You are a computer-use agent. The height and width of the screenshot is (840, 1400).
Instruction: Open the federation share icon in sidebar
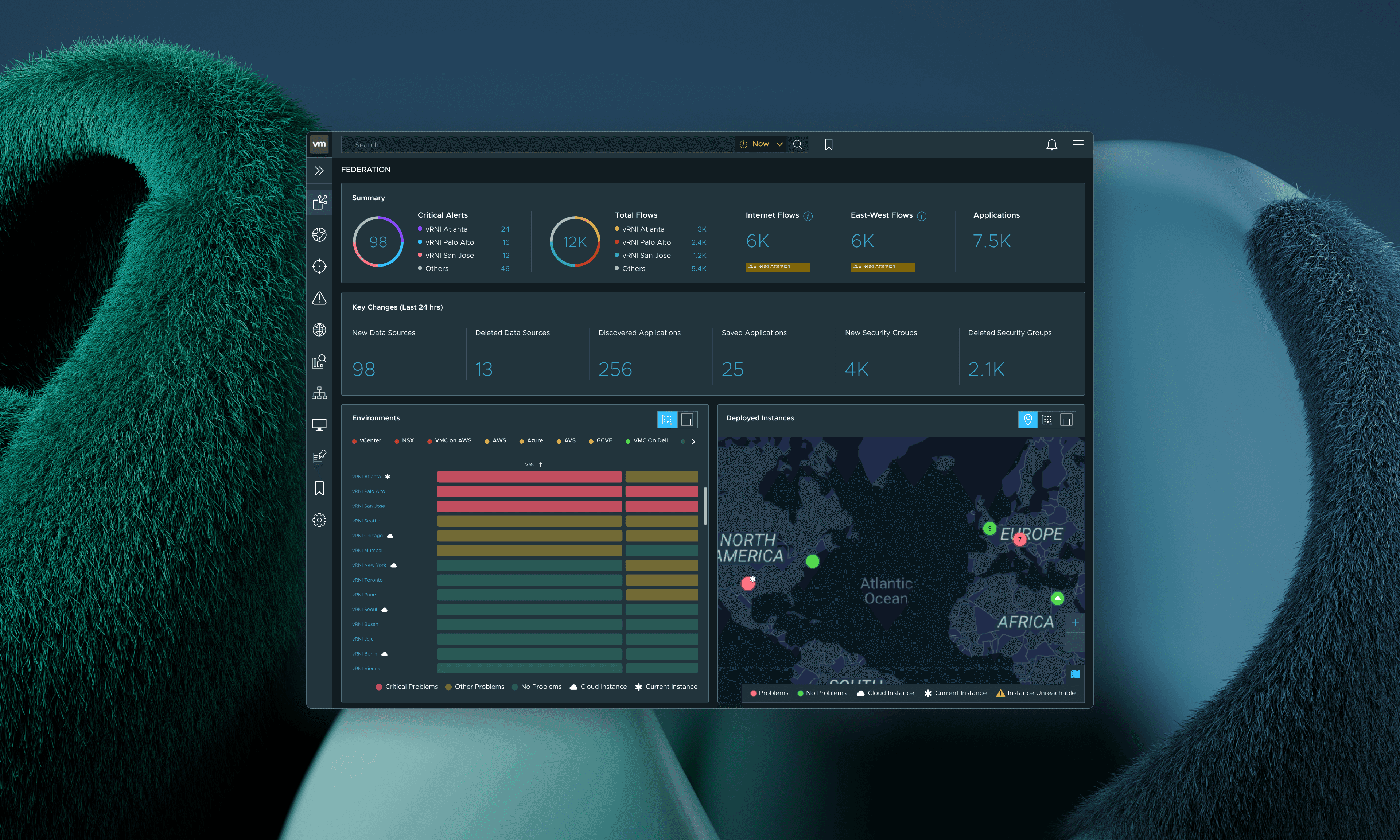tap(319, 202)
